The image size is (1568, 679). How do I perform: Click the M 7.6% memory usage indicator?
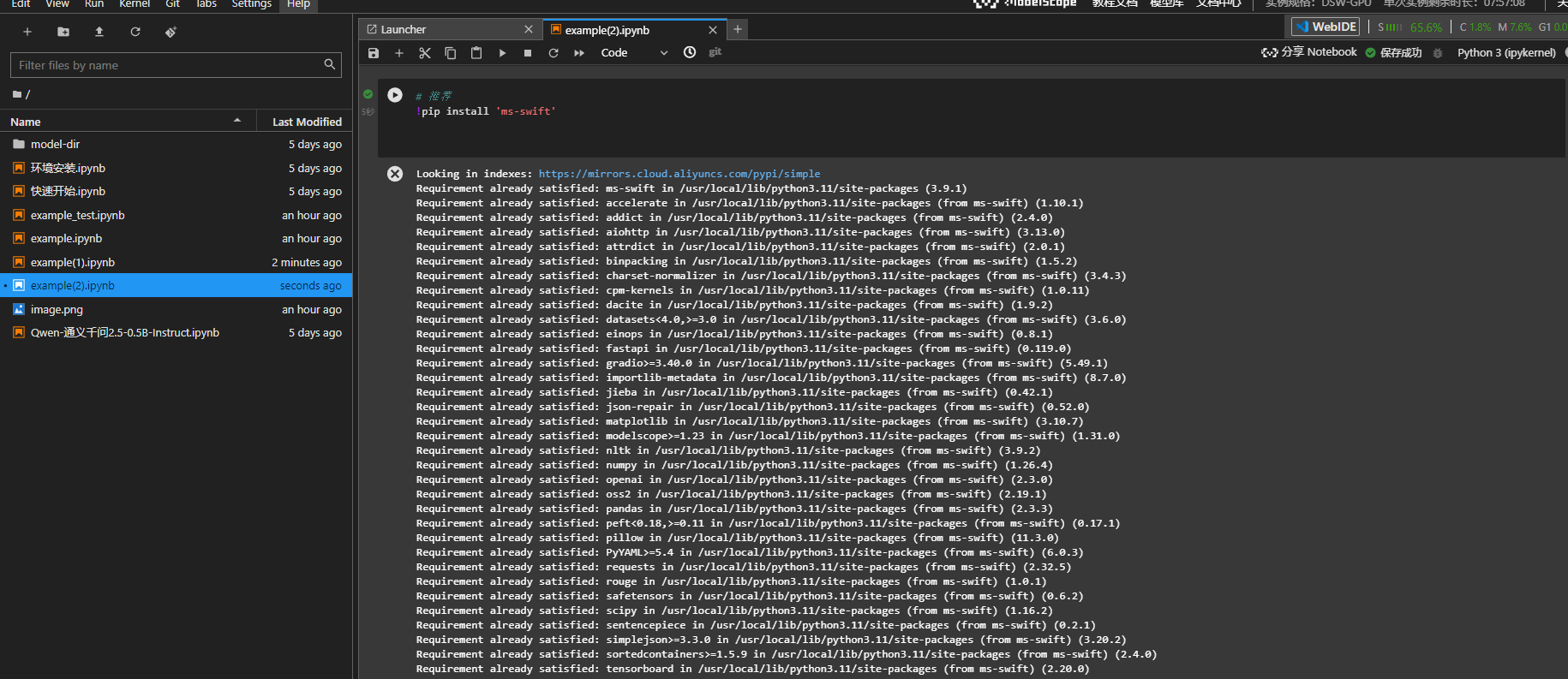[1515, 27]
